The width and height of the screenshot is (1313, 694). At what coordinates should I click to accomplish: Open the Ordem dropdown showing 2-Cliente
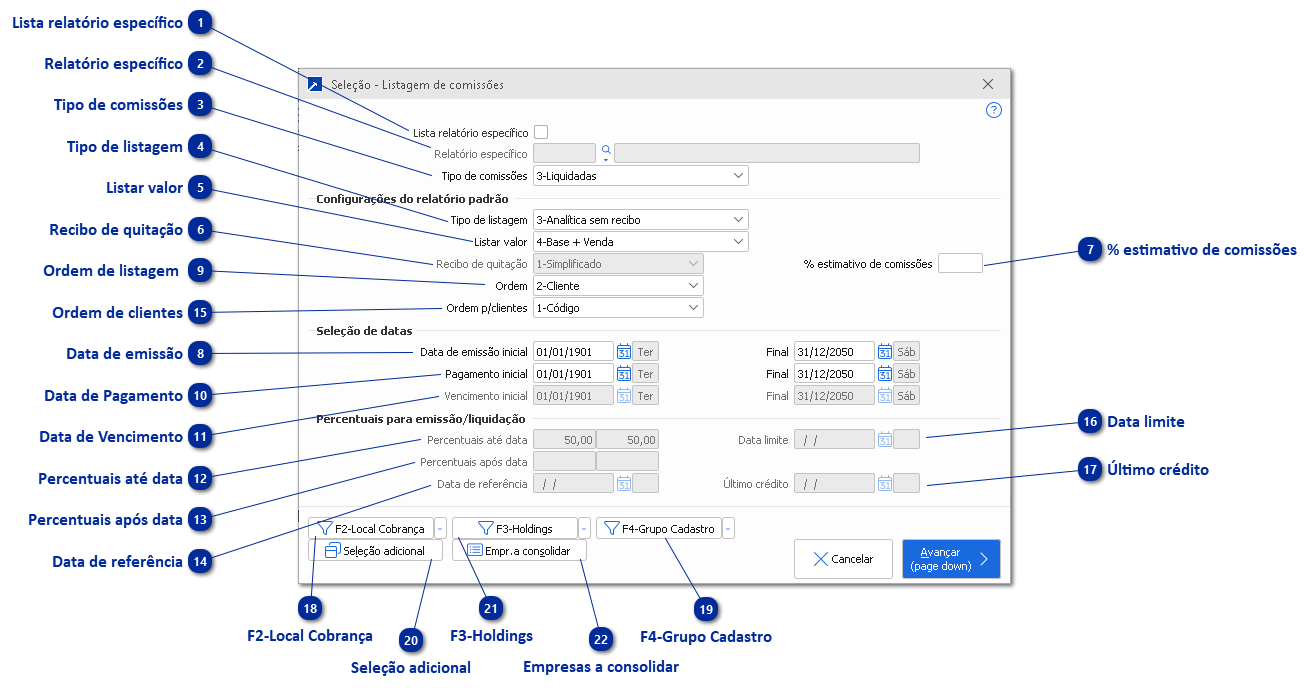(x=694, y=285)
